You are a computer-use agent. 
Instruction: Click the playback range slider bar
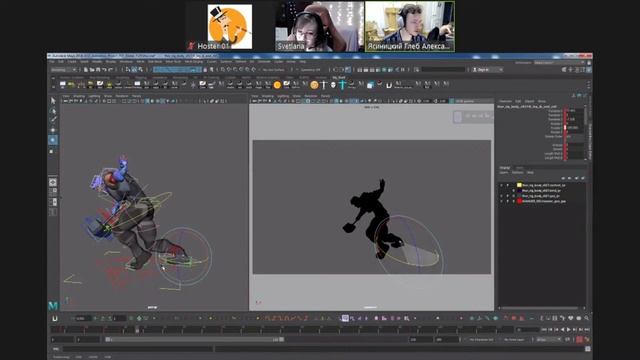pyautogui.click(x=194, y=340)
